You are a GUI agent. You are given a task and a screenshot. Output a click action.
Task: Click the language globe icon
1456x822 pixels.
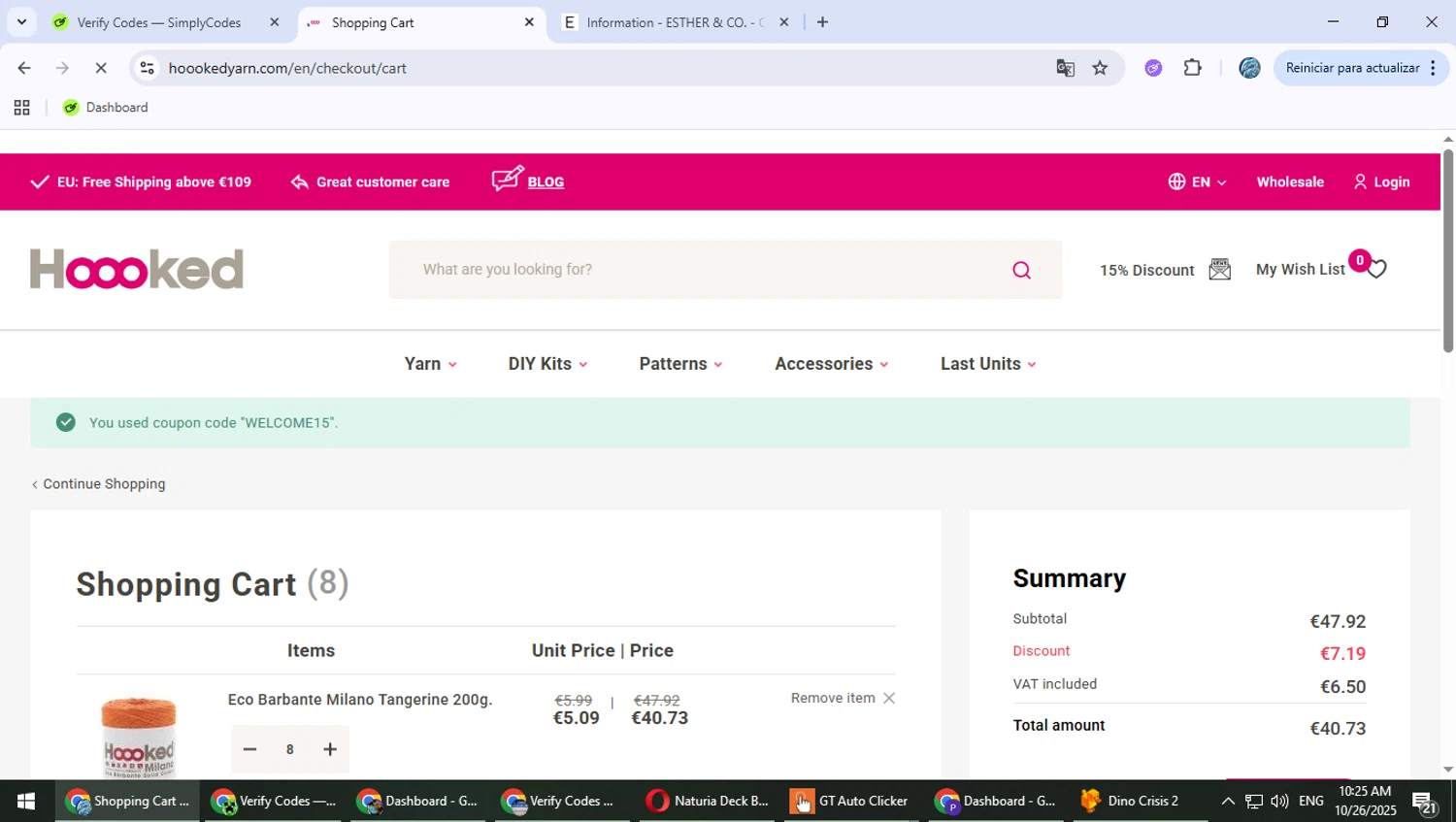(x=1176, y=181)
